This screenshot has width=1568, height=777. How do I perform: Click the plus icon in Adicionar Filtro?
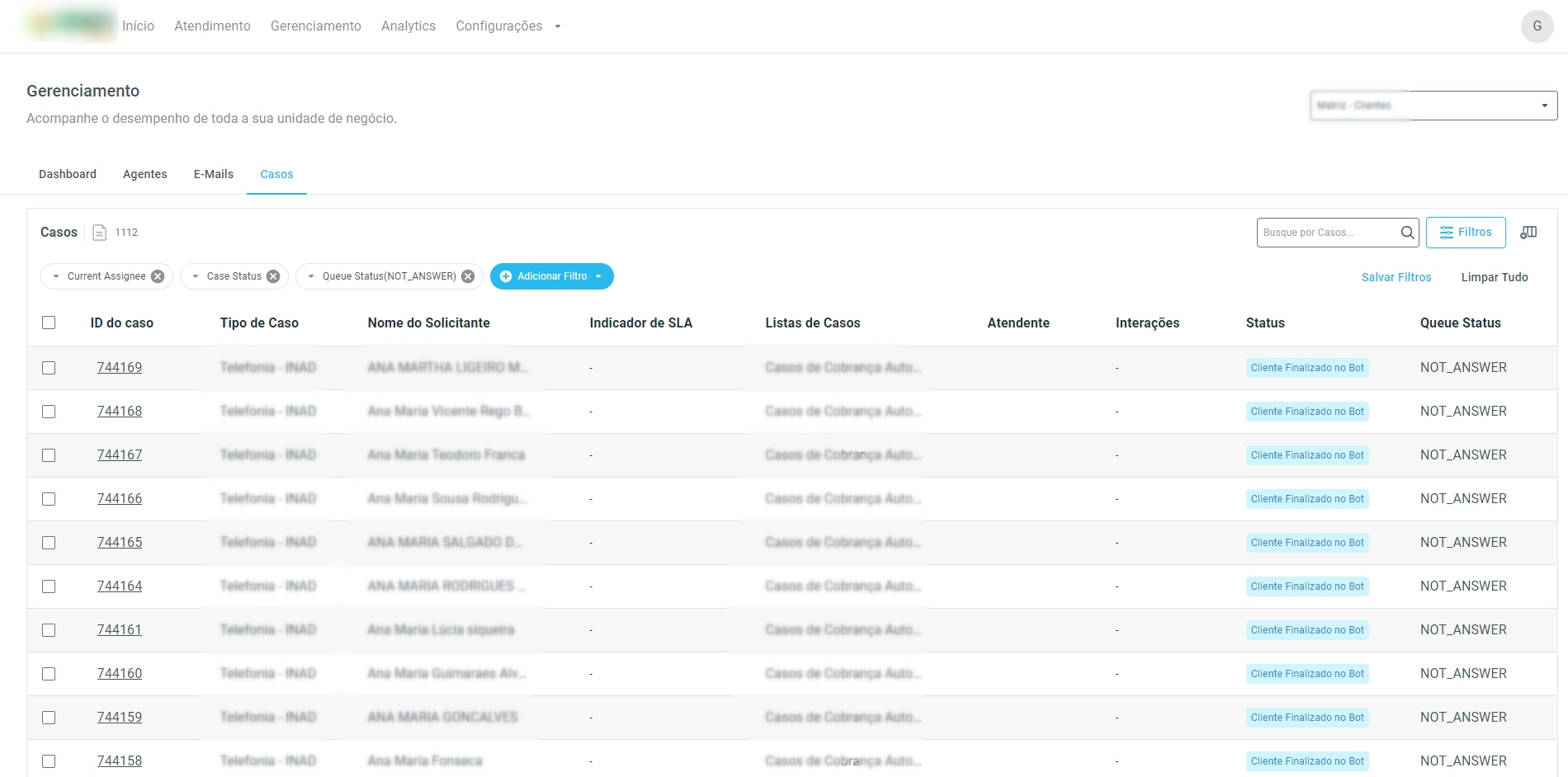point(506,276)
